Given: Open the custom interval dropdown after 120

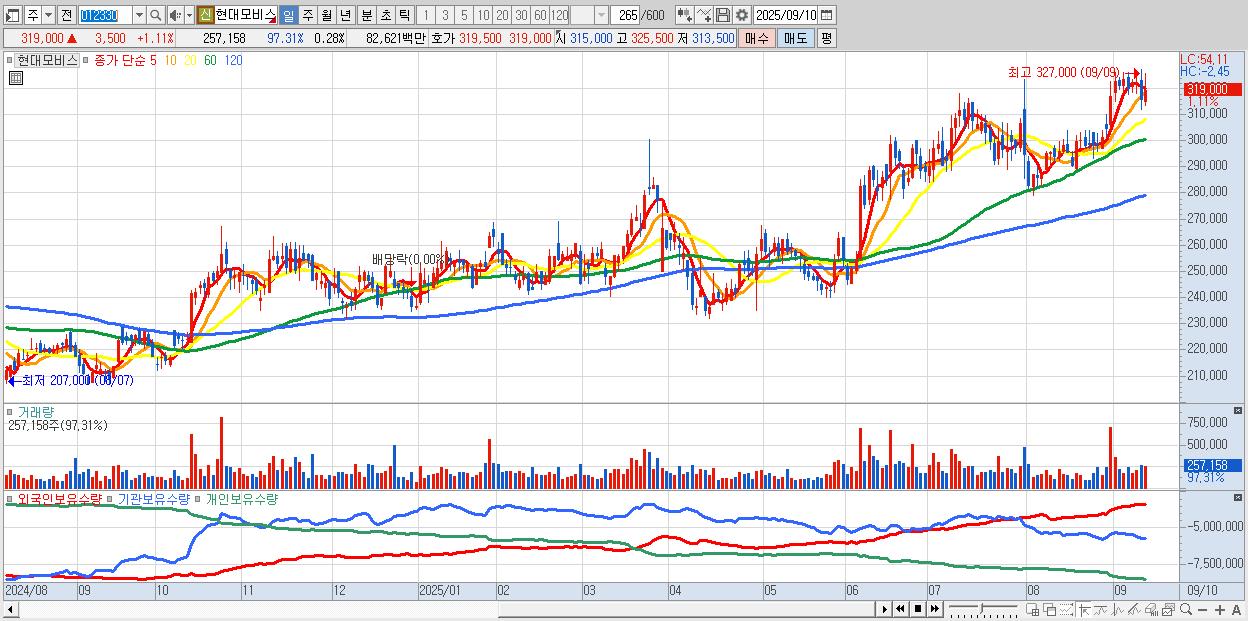Looking at the screenshot, I should coord(601,15).
